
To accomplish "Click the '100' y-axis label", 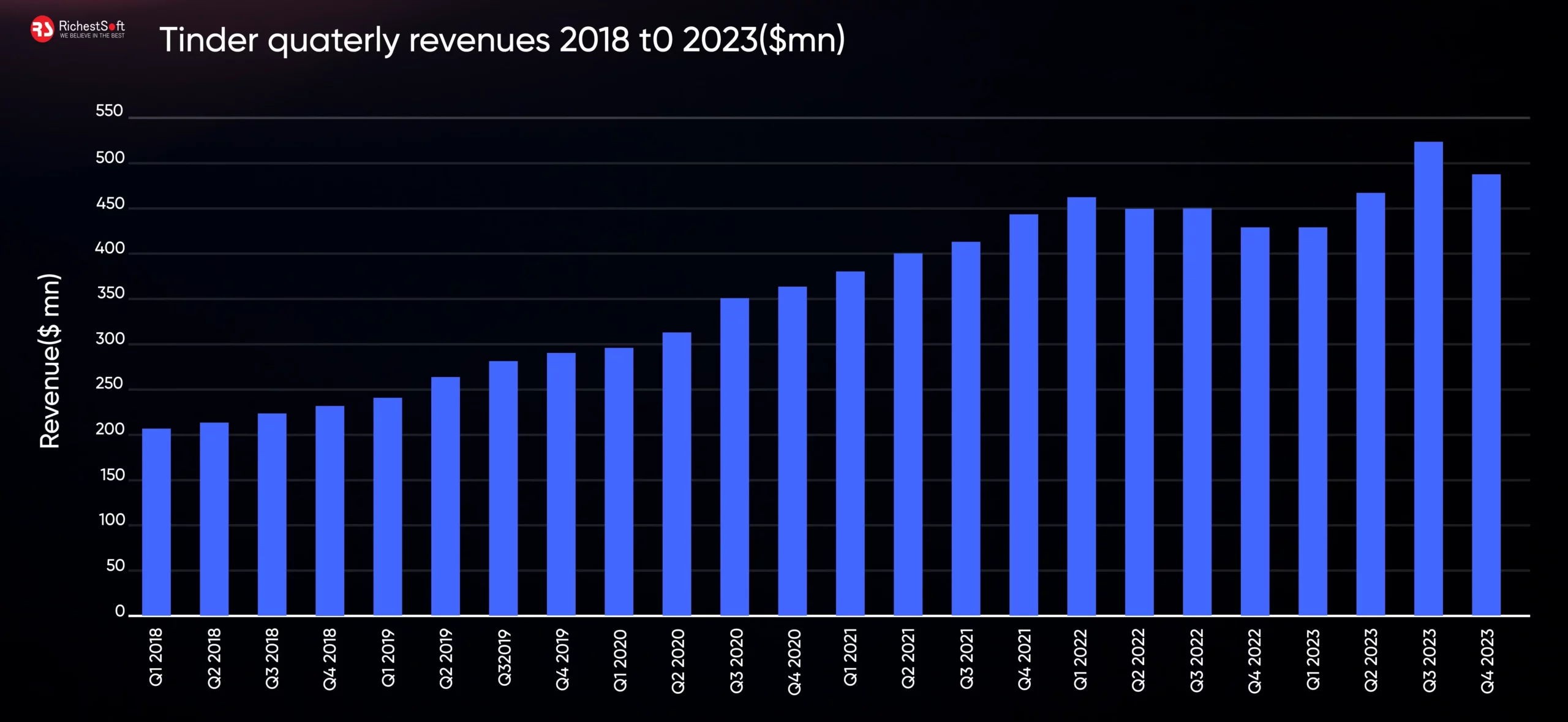I will coord(112,520).
